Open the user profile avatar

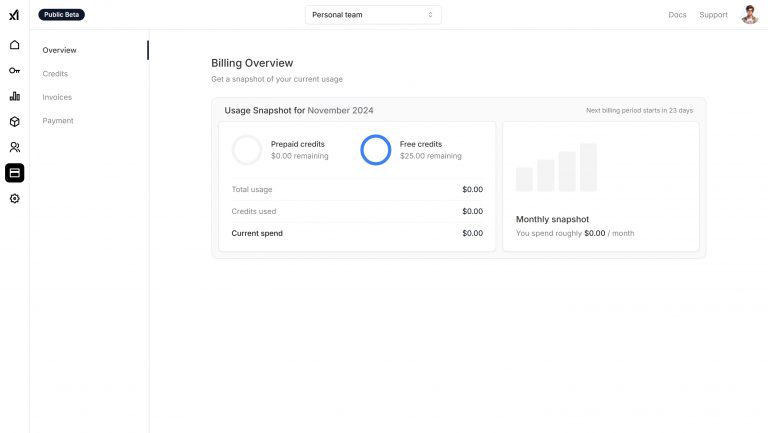coord(749,15)
